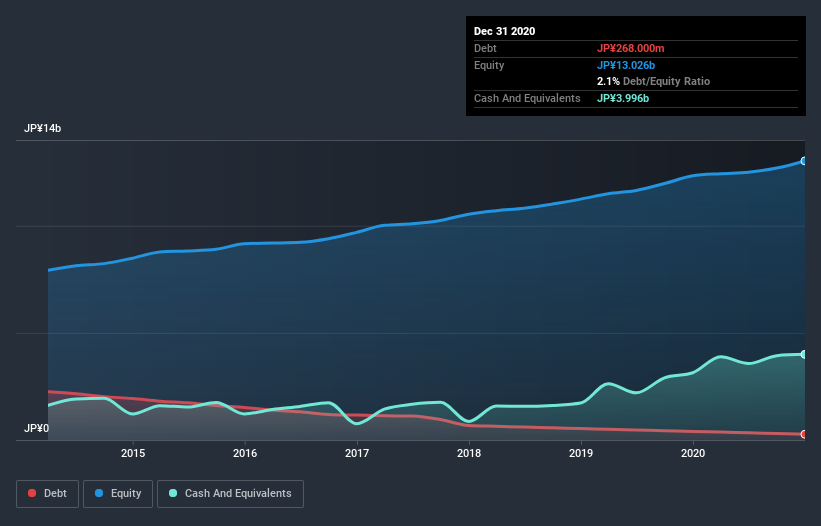The height and width of the screenshot is (526, 821).
Task: Select the 2015 x-axis label
Action: tap(133, 453)
